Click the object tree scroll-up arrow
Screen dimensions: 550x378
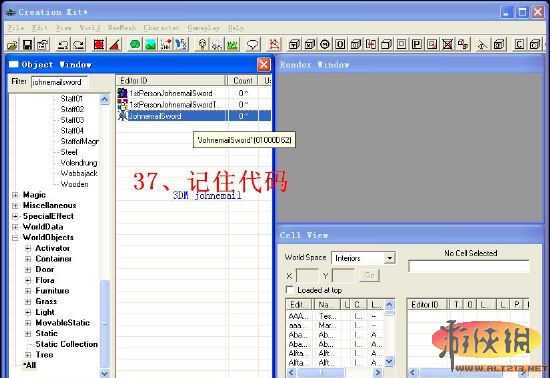coord(105,100)
